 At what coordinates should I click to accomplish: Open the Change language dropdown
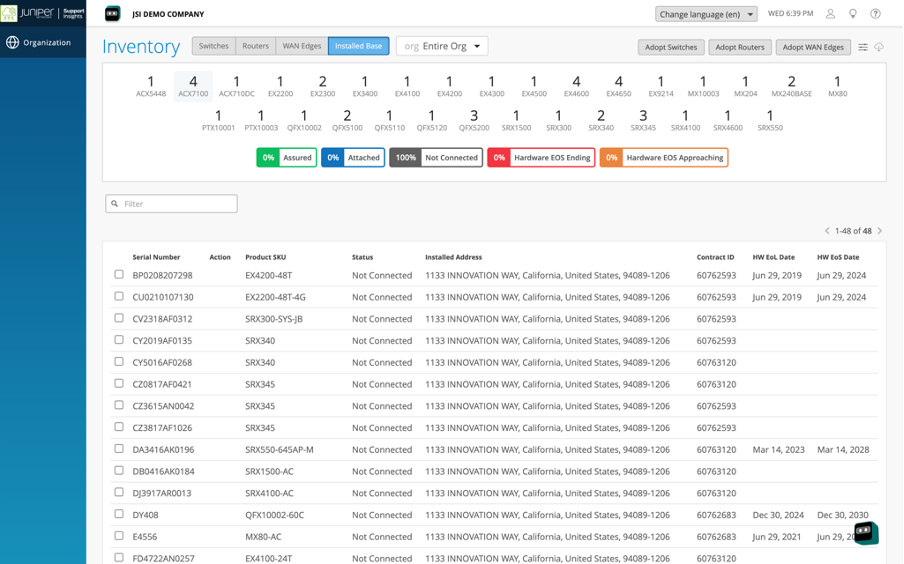tap(706, 14)
